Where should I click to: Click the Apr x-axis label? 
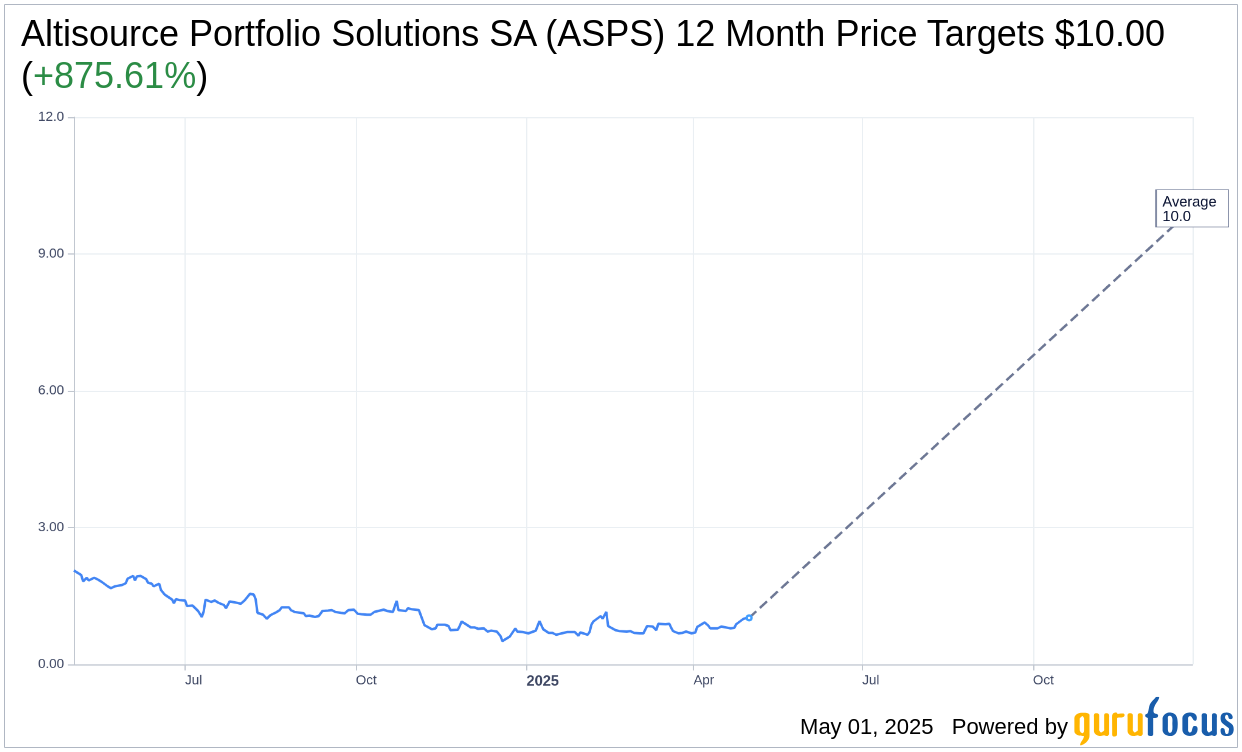tap(704, 680)
